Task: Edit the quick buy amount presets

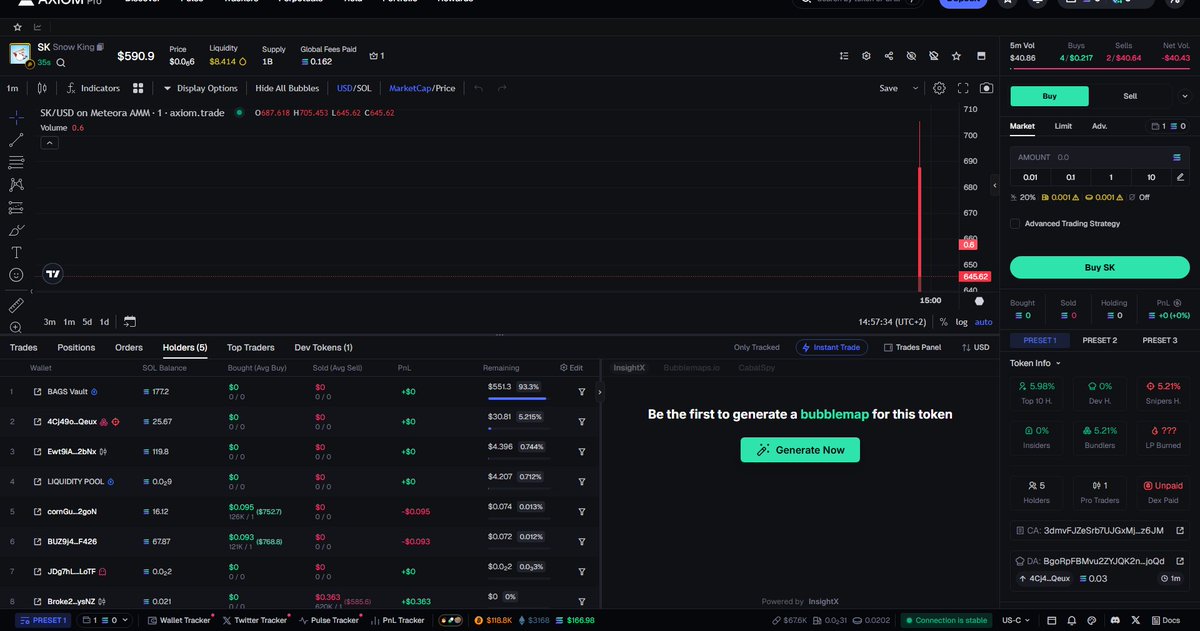Action: (x=1180, y=177)
